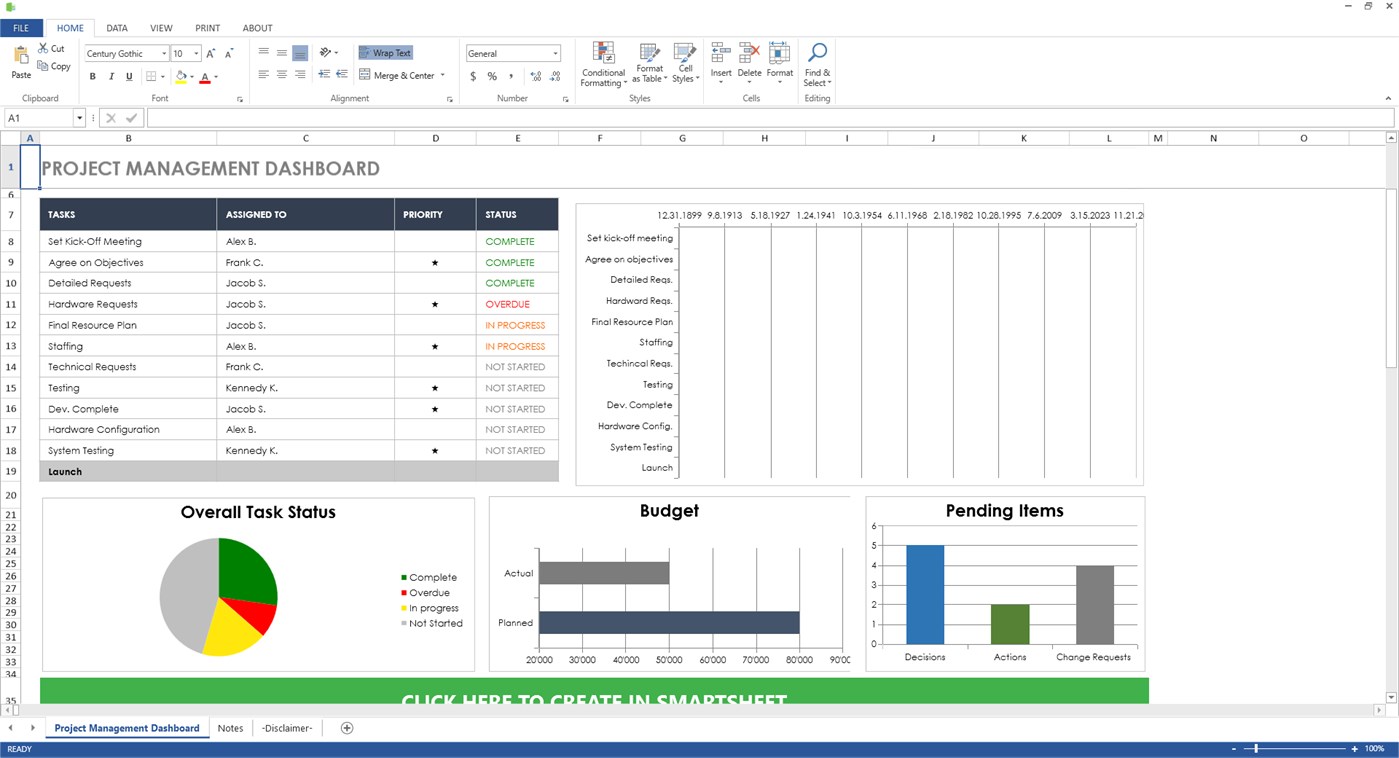1399x758 pixels.
Task: Open the Fill Color dropdown arrow
Action: (x=192, y=75)
